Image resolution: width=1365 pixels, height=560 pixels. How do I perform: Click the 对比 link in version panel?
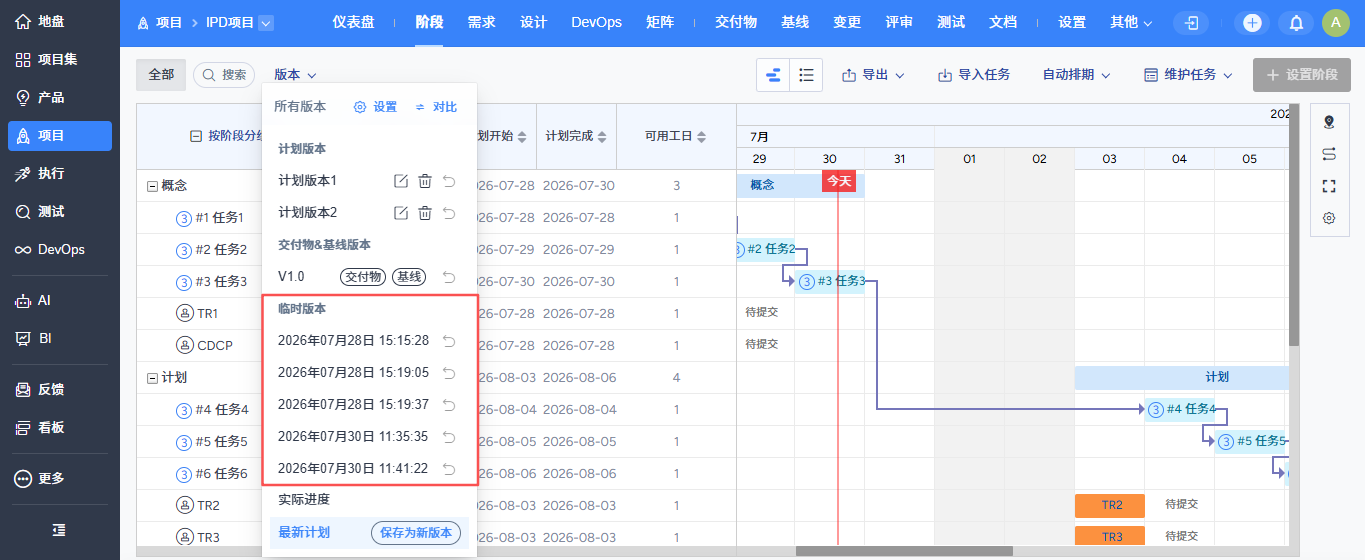point(436,107)
